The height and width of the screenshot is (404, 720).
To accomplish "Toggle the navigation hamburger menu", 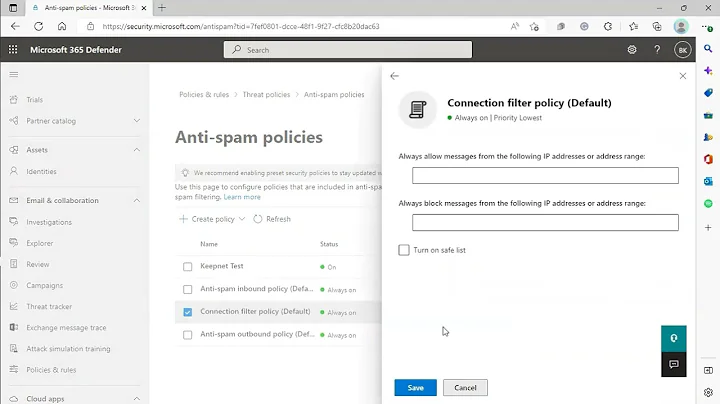I will tap(14, 74).
